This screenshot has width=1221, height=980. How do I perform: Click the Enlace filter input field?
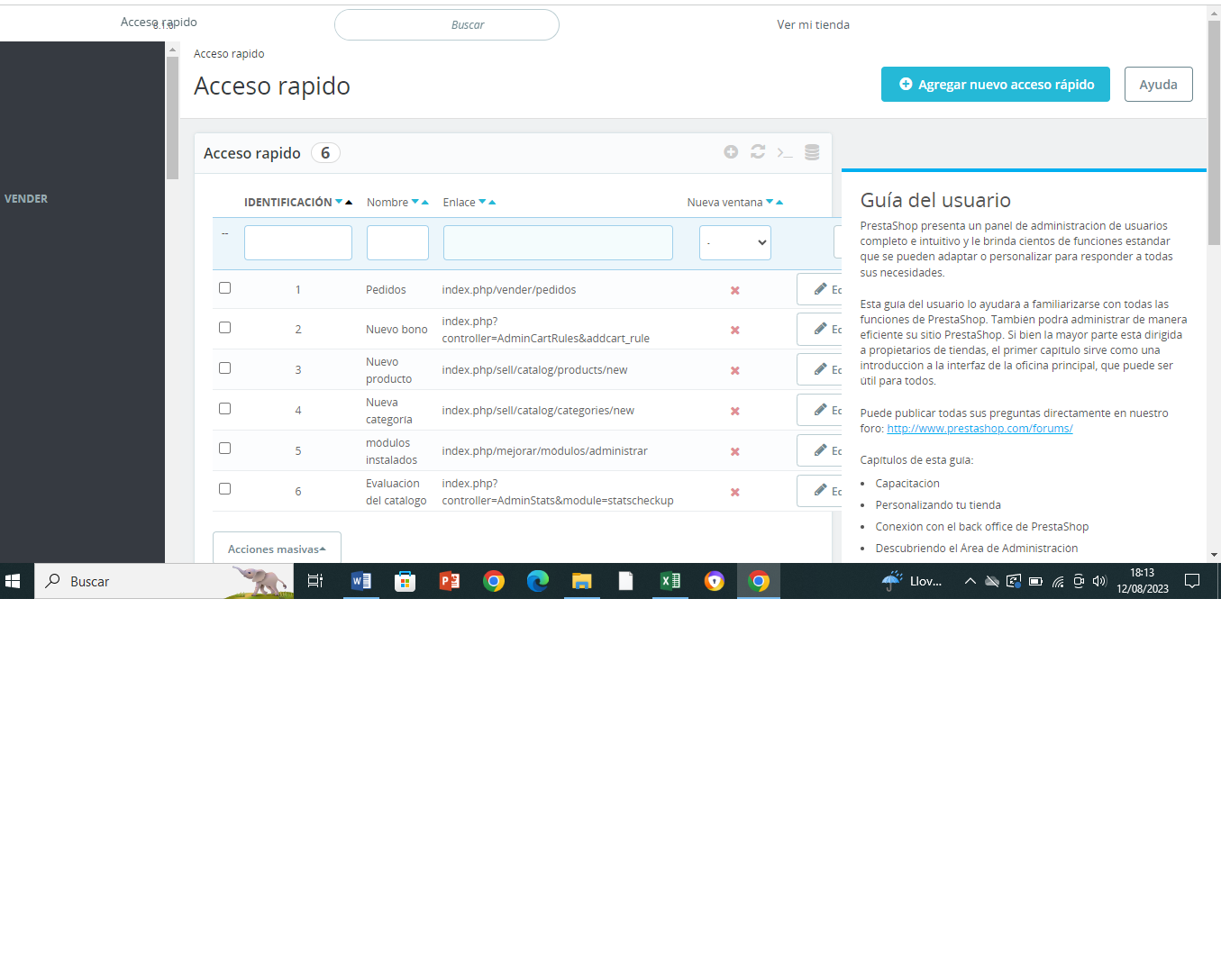(x=558, y=243)
